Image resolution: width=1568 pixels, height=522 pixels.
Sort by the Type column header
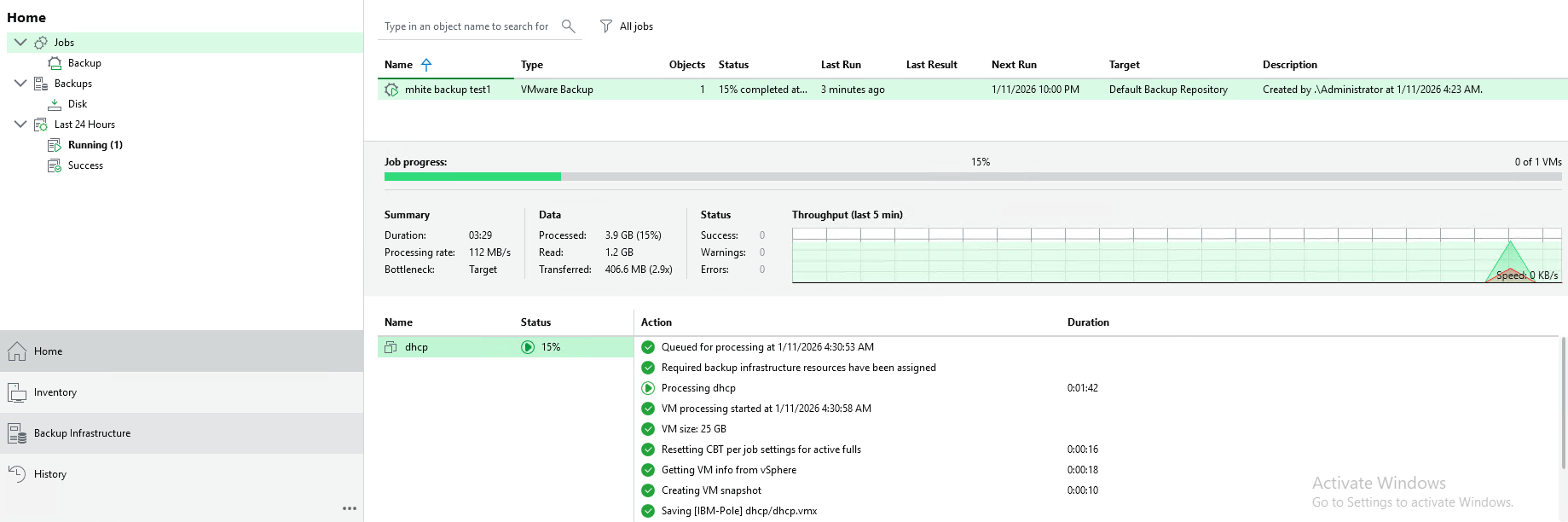(x=532, y=65)
